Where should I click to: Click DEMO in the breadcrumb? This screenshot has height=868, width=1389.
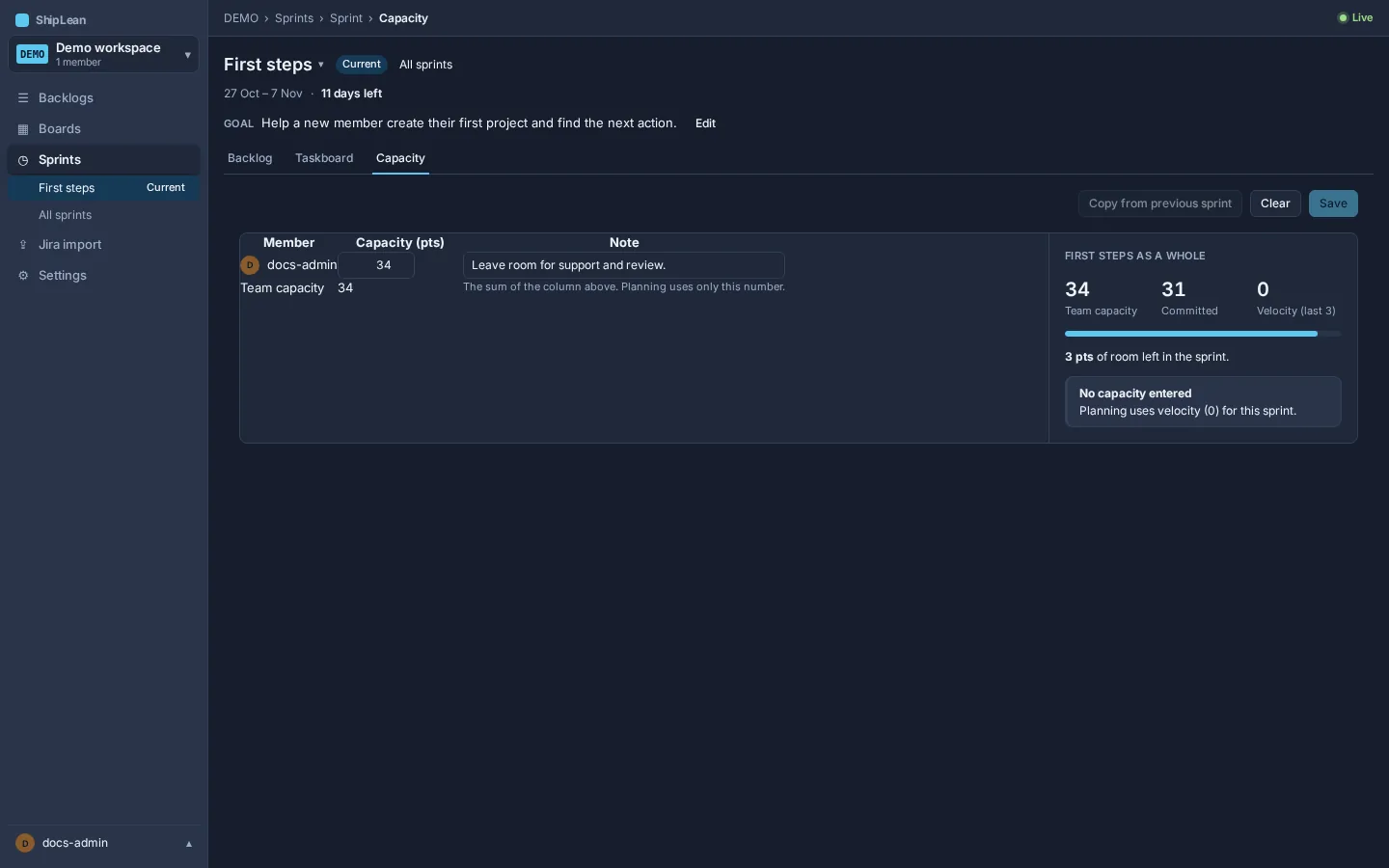tap(241, 18)
